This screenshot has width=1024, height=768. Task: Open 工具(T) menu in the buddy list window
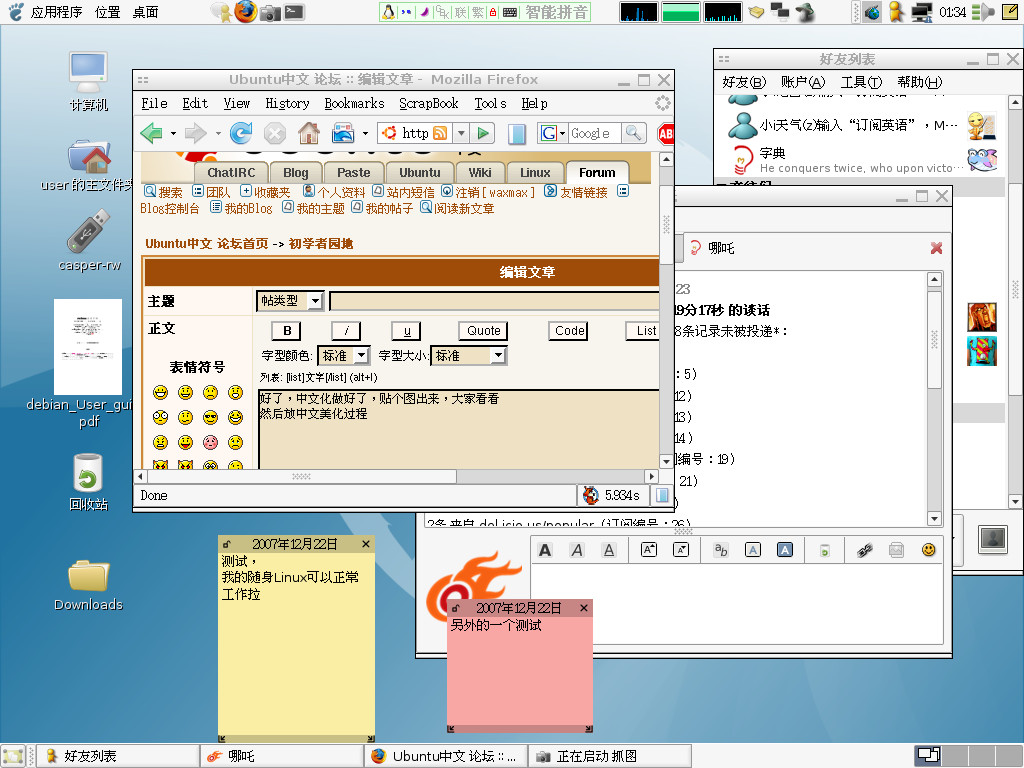(x=861, y=82)
